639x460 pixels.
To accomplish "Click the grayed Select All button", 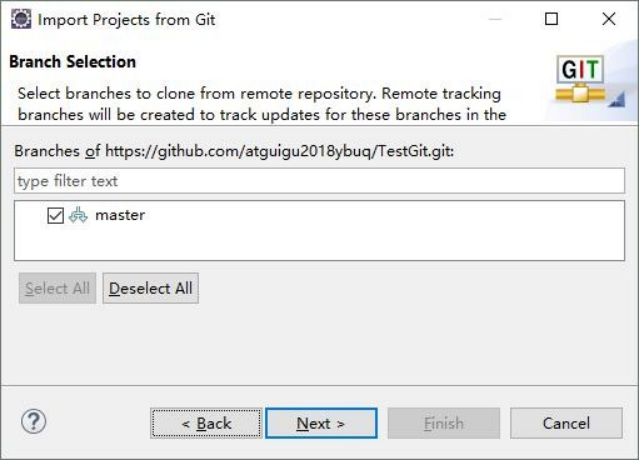I will click(57, 288).
